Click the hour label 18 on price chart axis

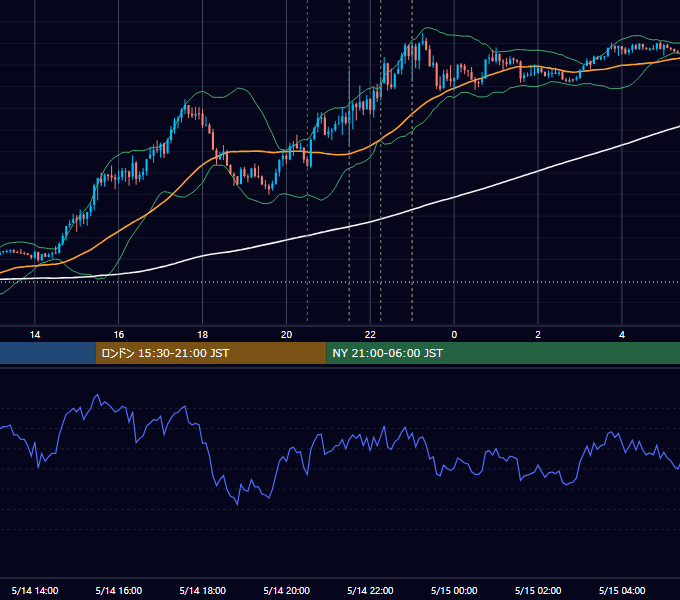click(203, 335)
